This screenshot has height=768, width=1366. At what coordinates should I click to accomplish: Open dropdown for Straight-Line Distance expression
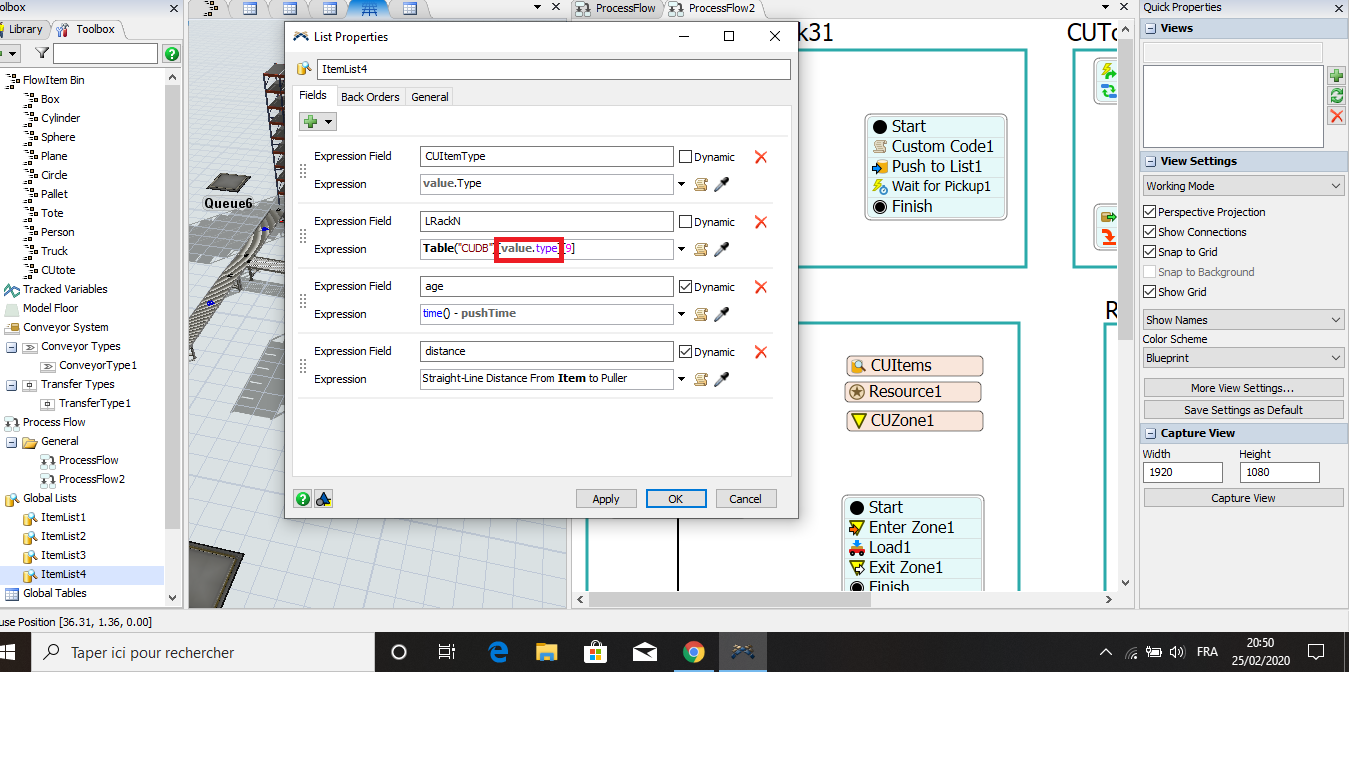coord(682,379)
